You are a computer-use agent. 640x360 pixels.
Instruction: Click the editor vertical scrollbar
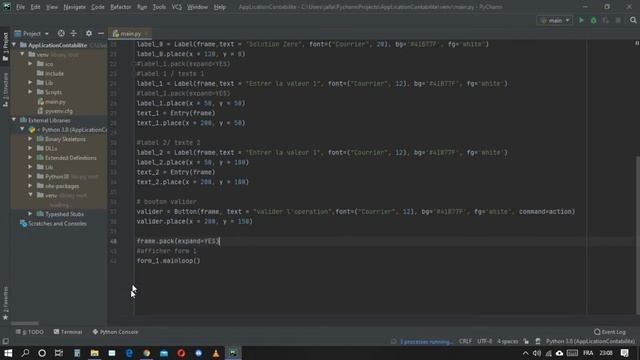637,235
